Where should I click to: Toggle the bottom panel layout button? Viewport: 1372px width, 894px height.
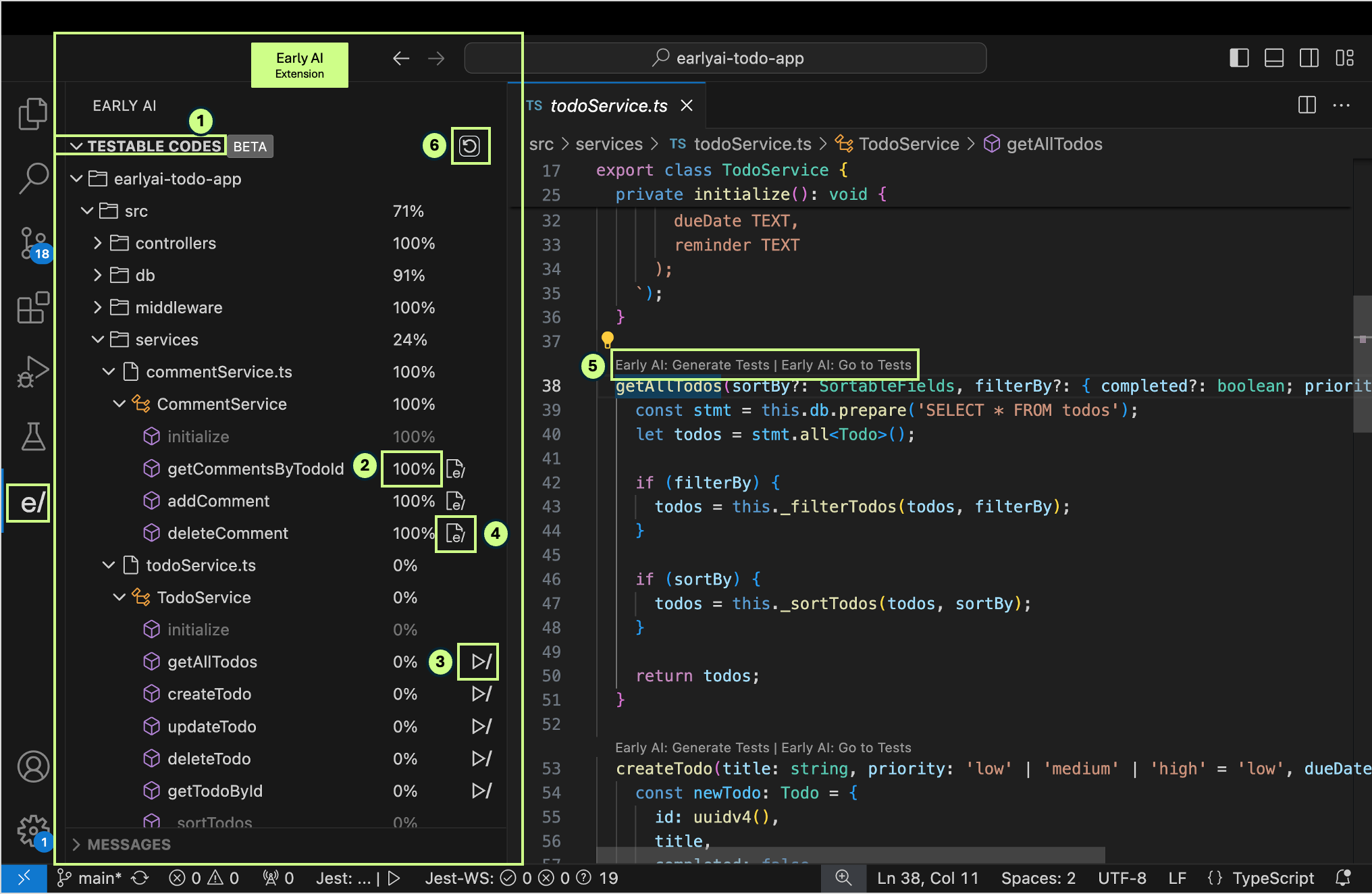(1274, 58)
